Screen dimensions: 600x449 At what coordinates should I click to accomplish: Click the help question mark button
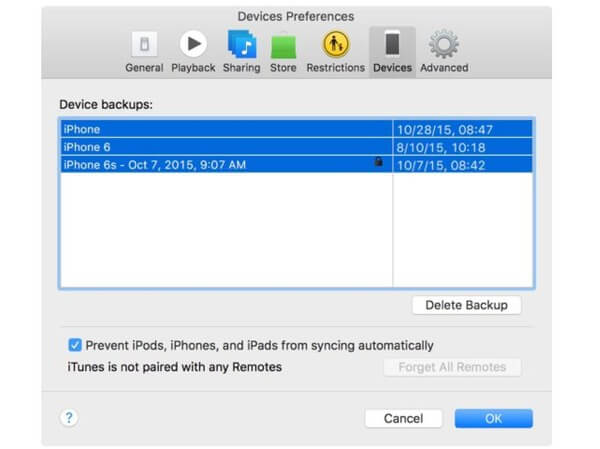(x=69, y=418)
